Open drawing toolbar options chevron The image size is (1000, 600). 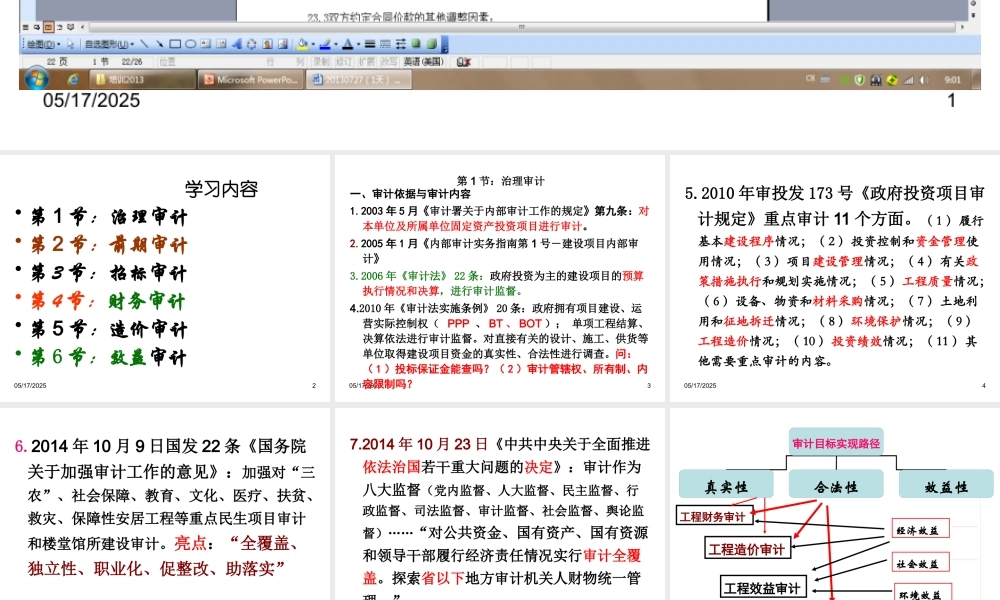pyautogui.click(x=445, y=44)
